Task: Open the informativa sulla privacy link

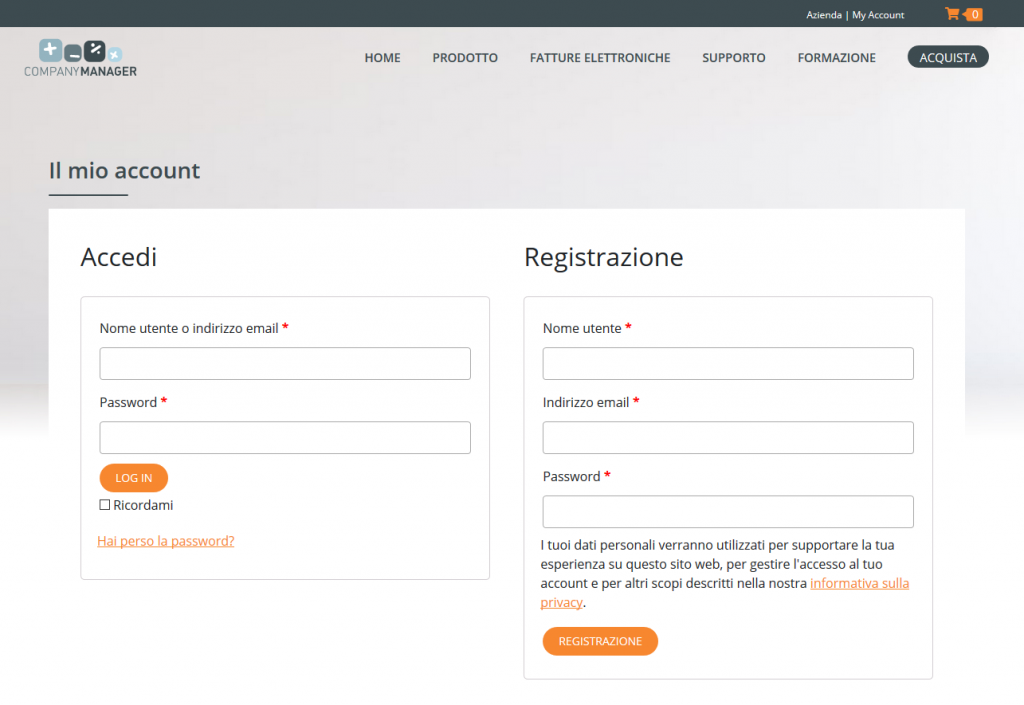Action: click(859, 583)
